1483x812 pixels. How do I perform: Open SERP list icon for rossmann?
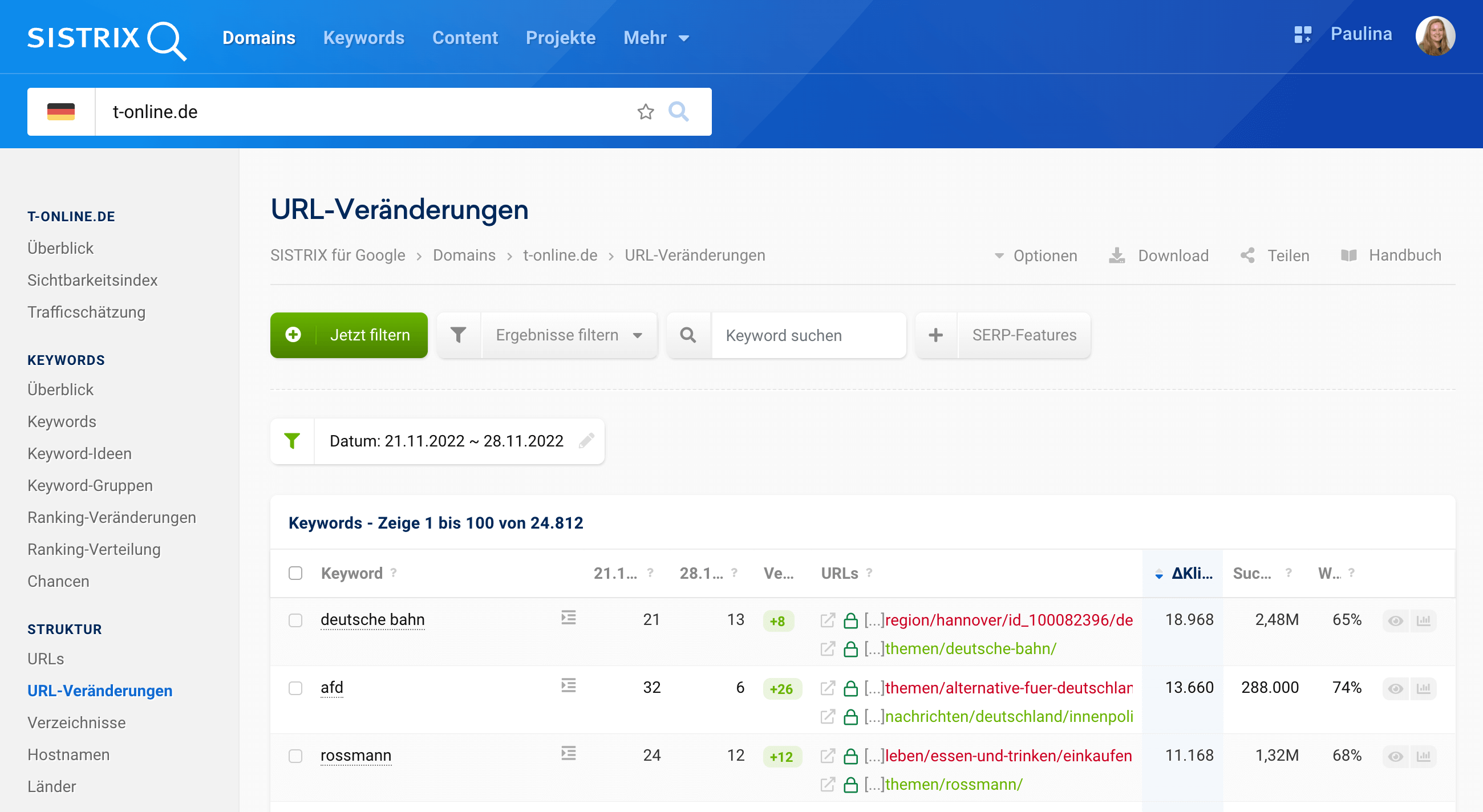(x=569, y=753)
